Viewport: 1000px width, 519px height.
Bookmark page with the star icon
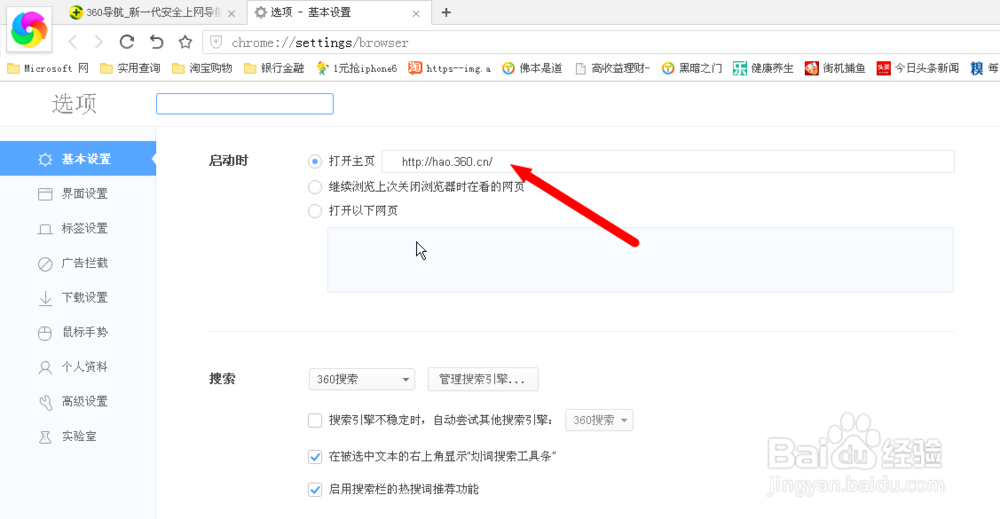click(185, 42)
